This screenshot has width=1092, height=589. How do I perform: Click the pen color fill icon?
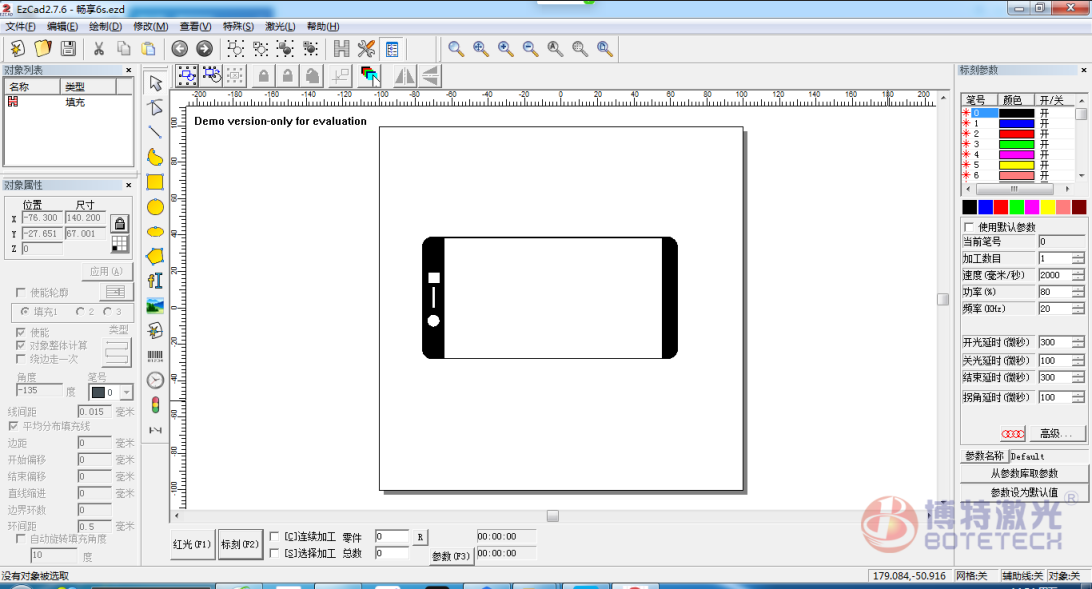click(369, 76)
